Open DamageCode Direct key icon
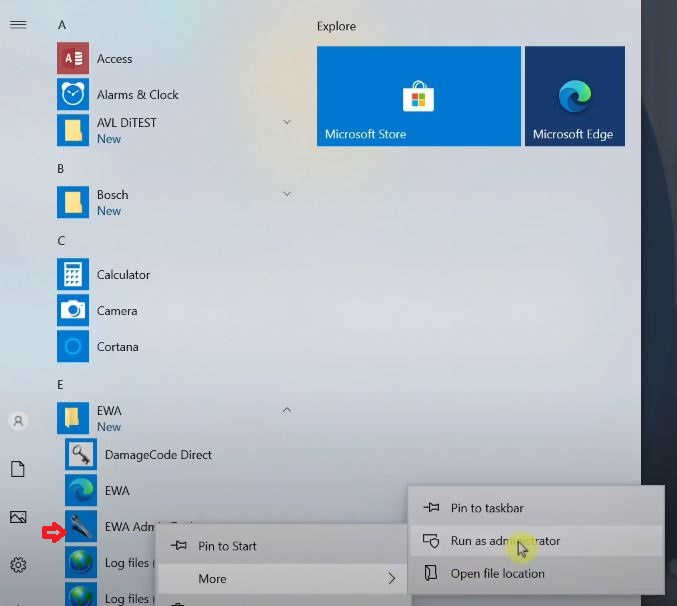 81,454
